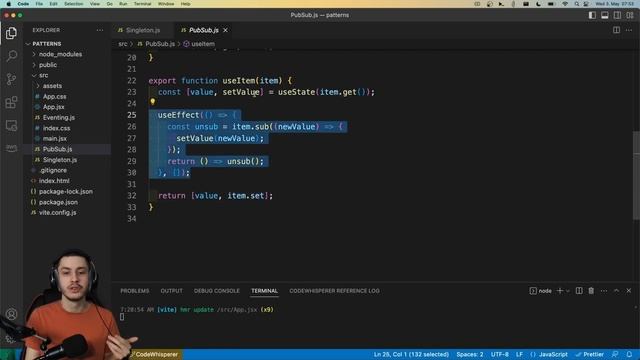Close the bottom panel

click(629, 291)
